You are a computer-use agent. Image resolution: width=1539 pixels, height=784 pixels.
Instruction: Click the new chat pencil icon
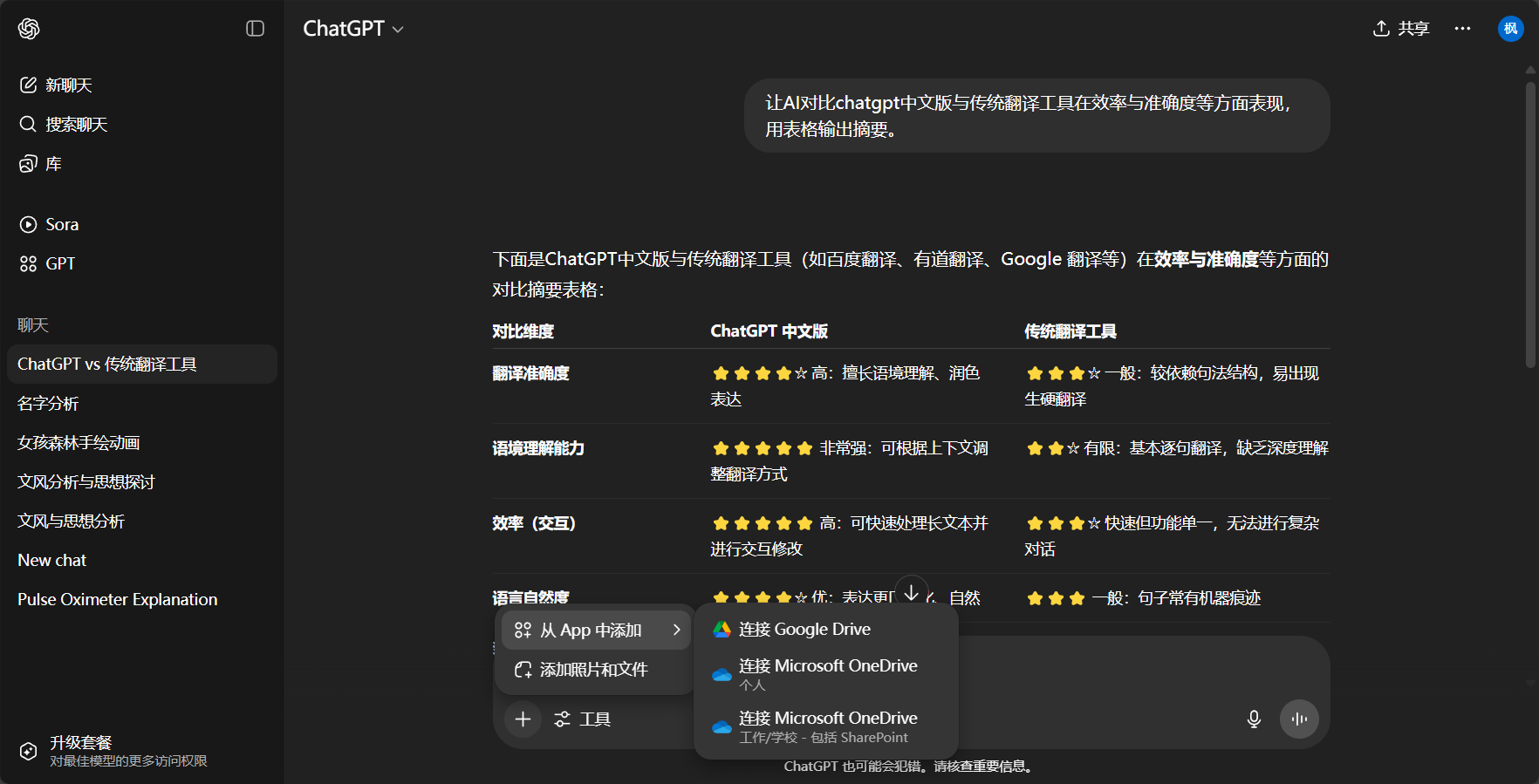[28, 85]
